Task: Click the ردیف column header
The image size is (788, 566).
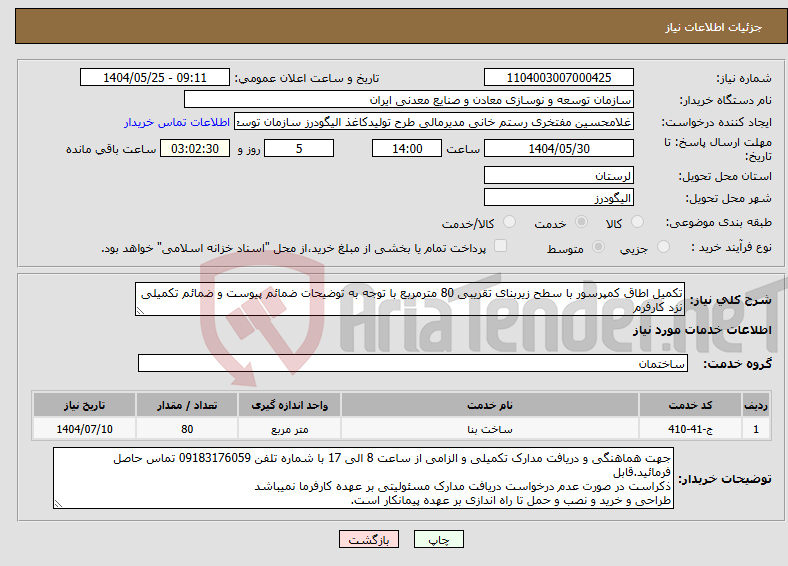Action: 756,405
